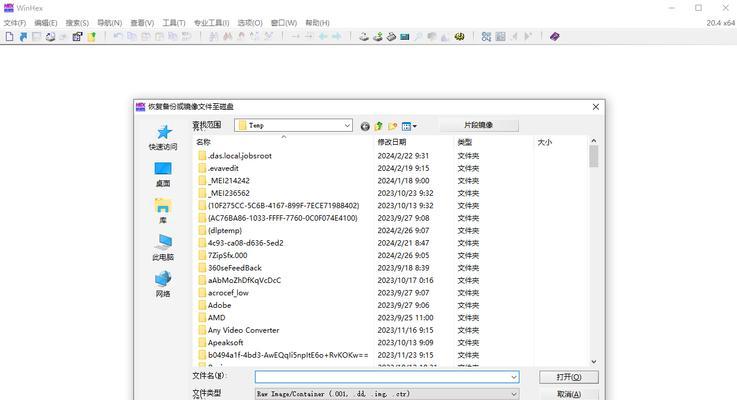Click the Open disk toolbar icon
The image size is (737, 400).
(x=364, y=37)
